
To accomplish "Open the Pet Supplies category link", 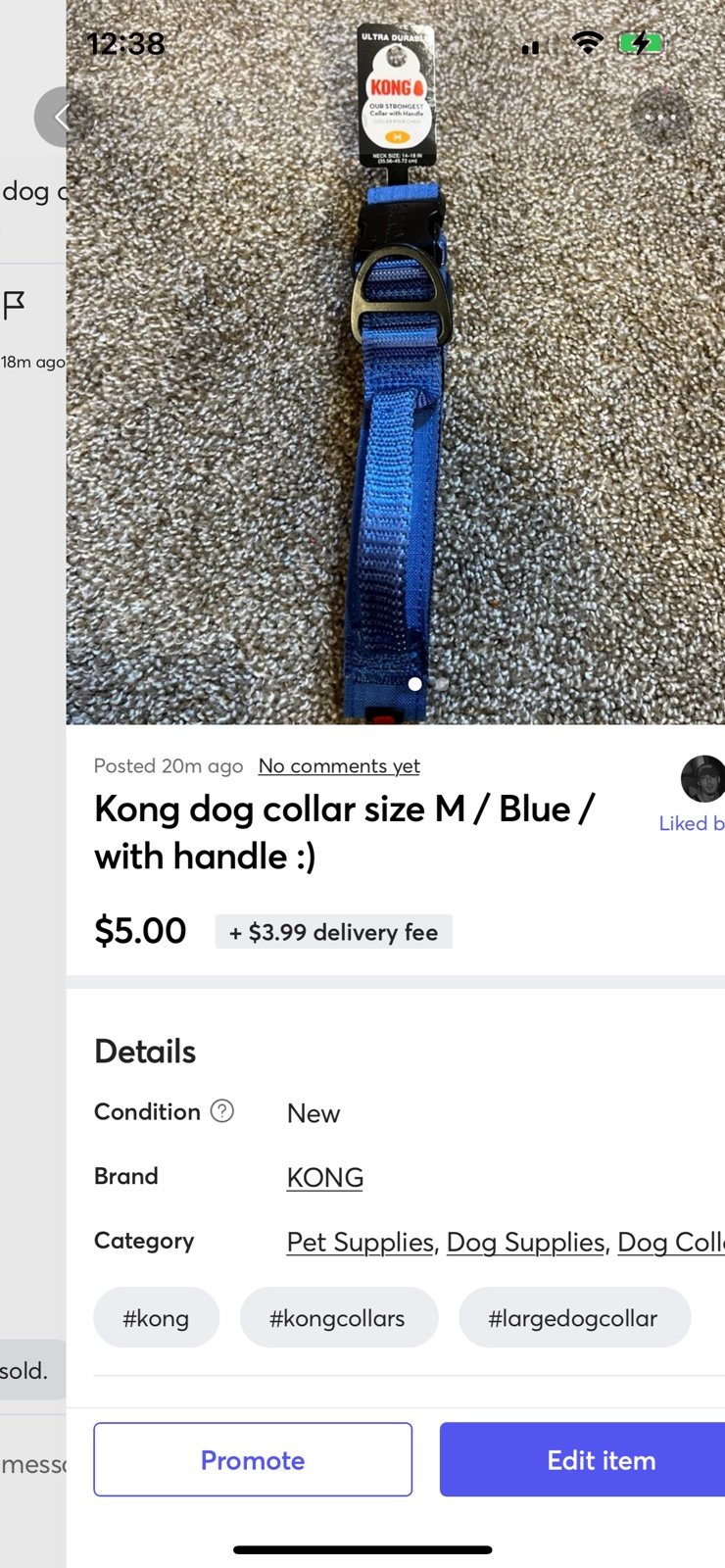I will coord(361,1242).
